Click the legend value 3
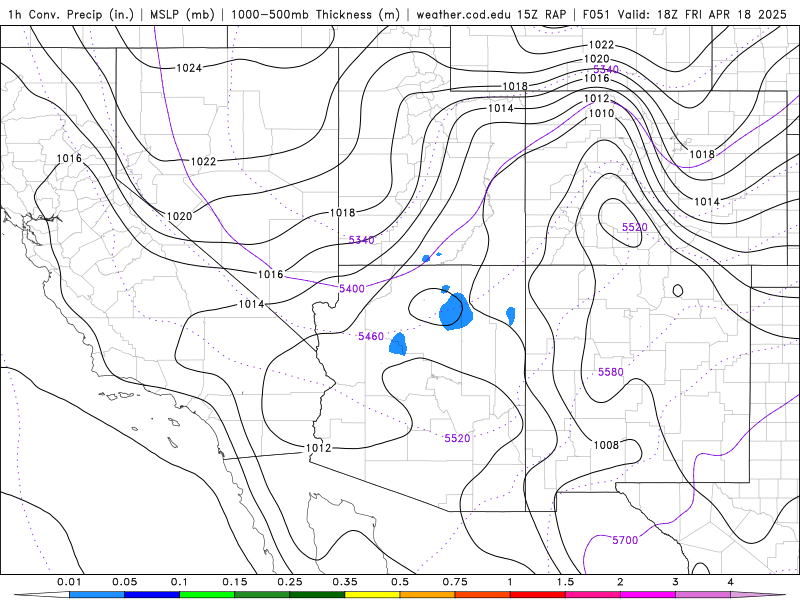The width and height of the screenshot is (800, 600). point(676,582)
